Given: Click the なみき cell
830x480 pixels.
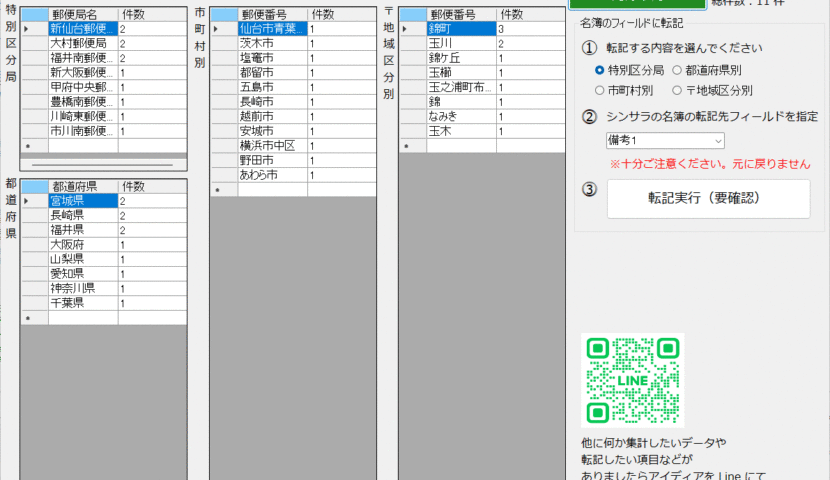Looking at the screenshot, I should point(460,116).
